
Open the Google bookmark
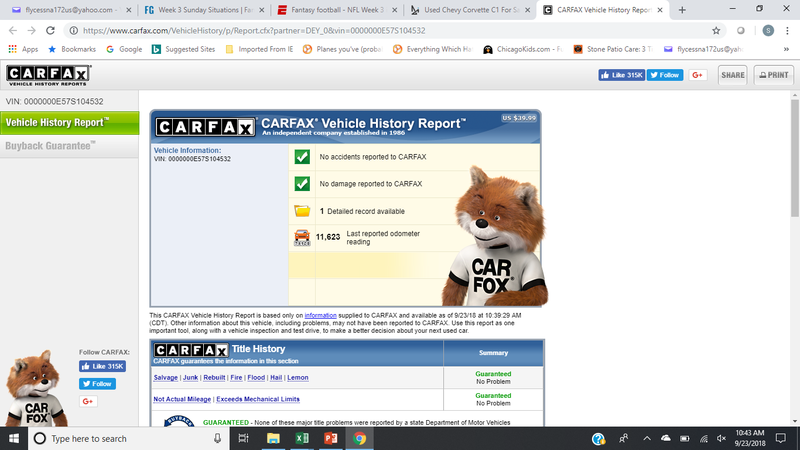[x=124, y=49]
